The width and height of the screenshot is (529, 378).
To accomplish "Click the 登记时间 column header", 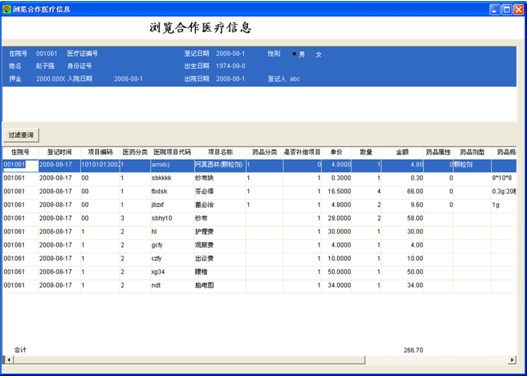I will 59,152.
